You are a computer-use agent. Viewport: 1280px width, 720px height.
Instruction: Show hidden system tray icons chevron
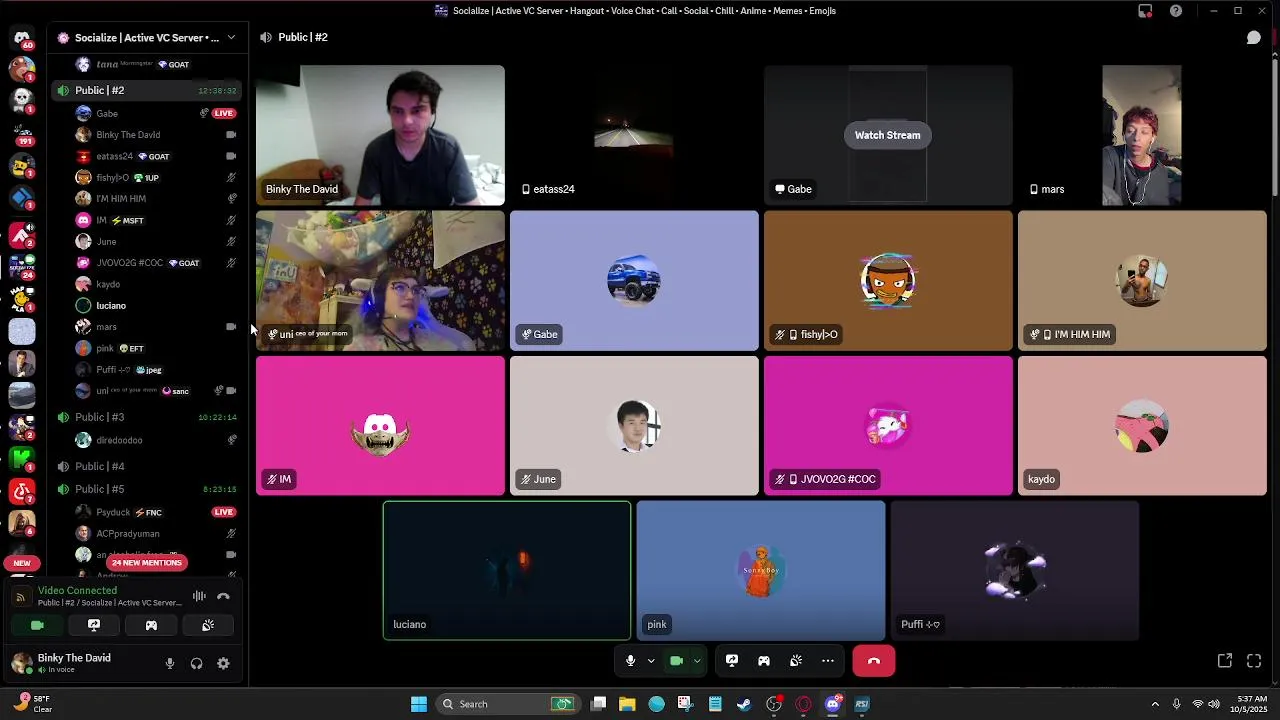click(1155, 704)
